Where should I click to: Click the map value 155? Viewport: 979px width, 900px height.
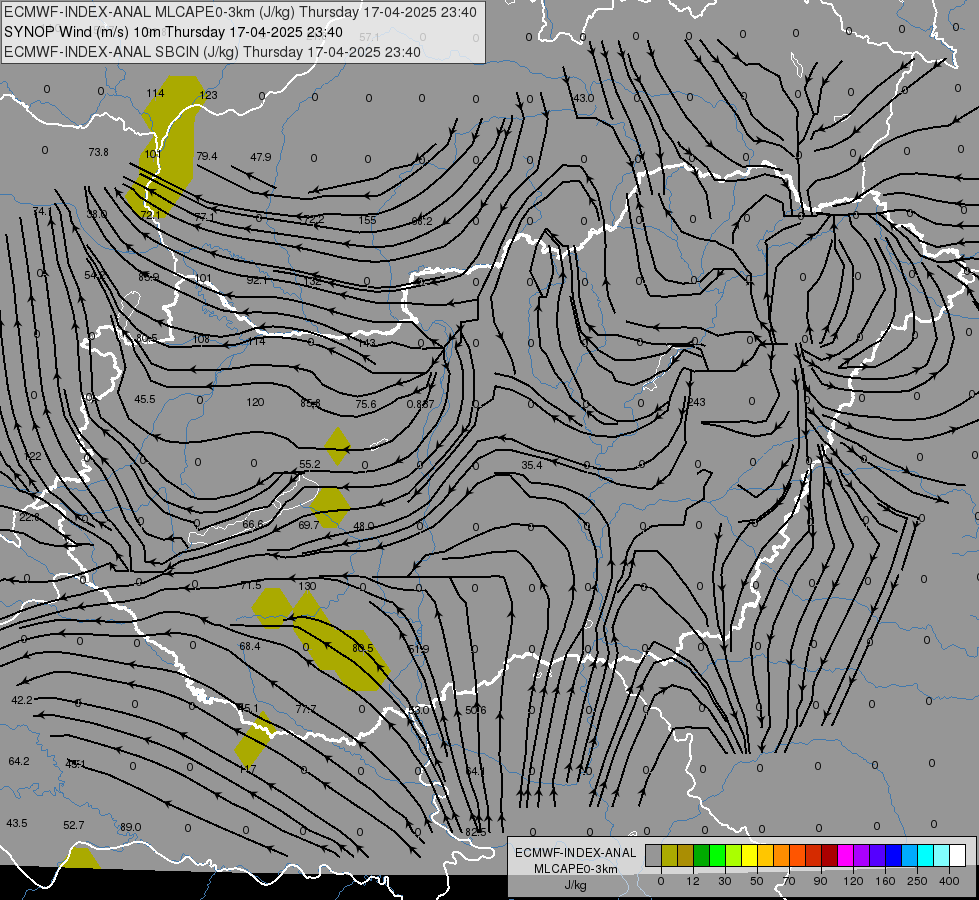click(x=367, y=220)
